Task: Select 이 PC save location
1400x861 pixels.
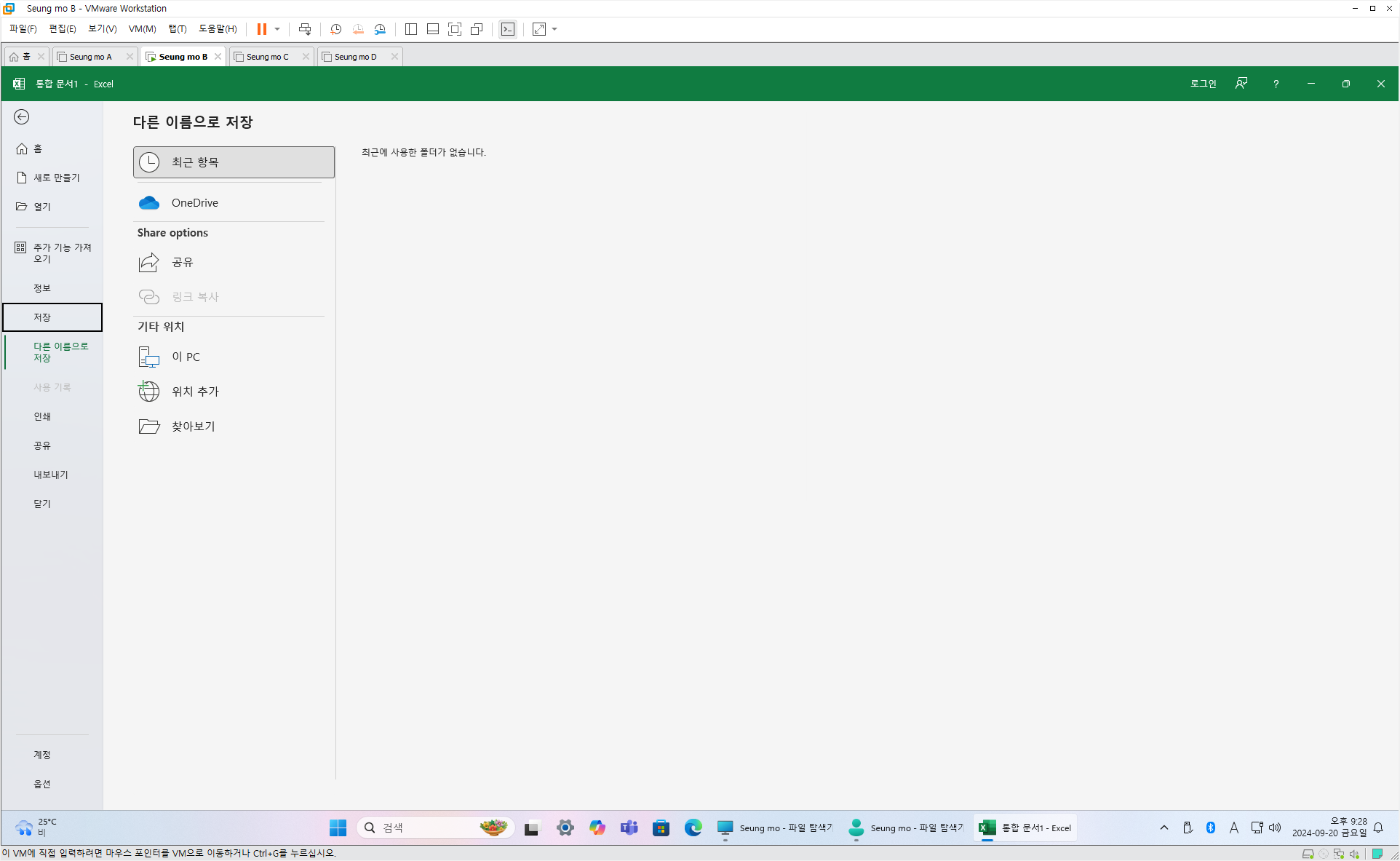Action: [186, 357]
